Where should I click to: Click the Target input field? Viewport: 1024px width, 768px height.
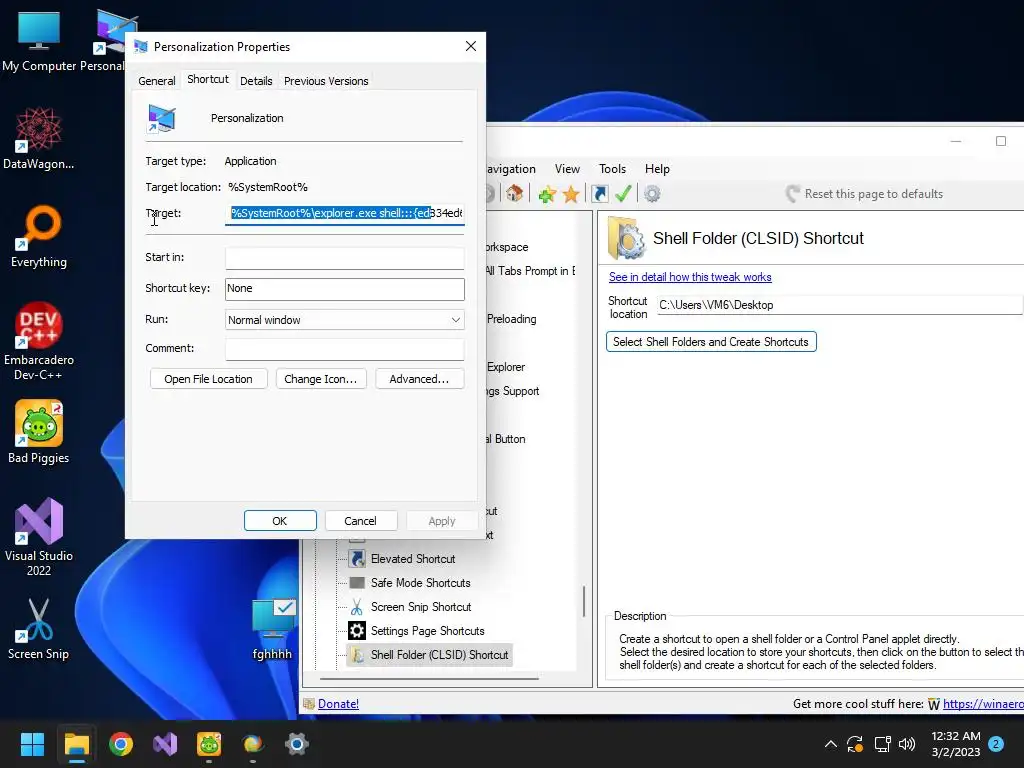[x=345, y=214]
